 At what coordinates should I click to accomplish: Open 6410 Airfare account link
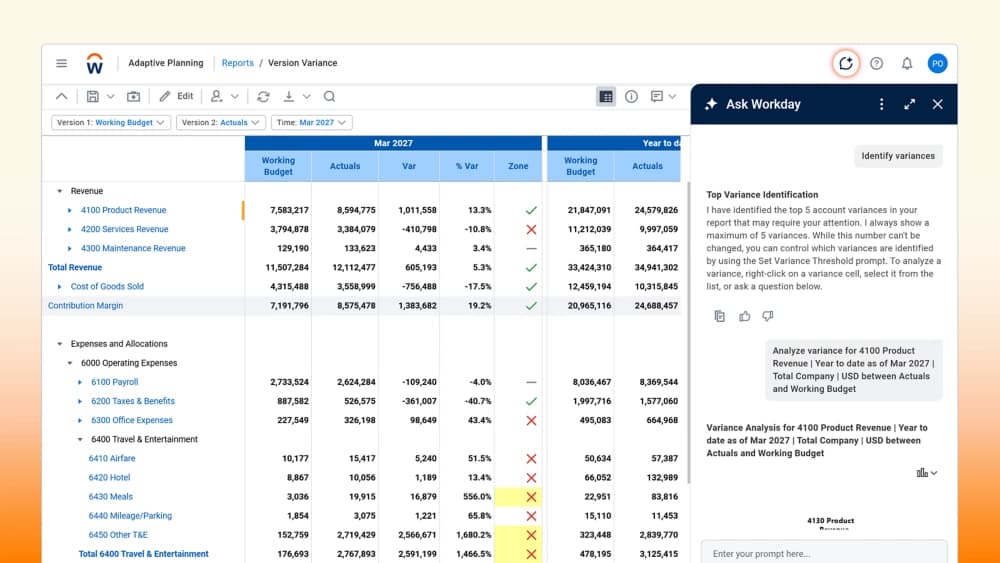tap(112, 458)
